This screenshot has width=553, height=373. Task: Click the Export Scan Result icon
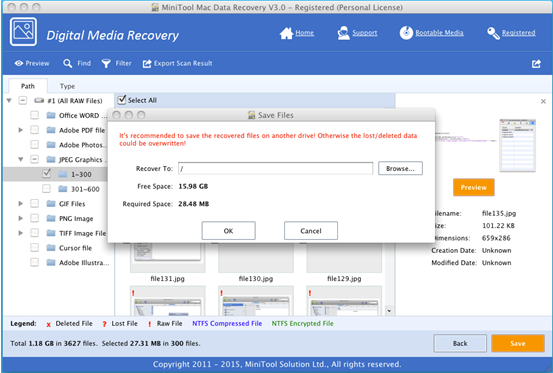pyautogui.click(x=147, y=63)
